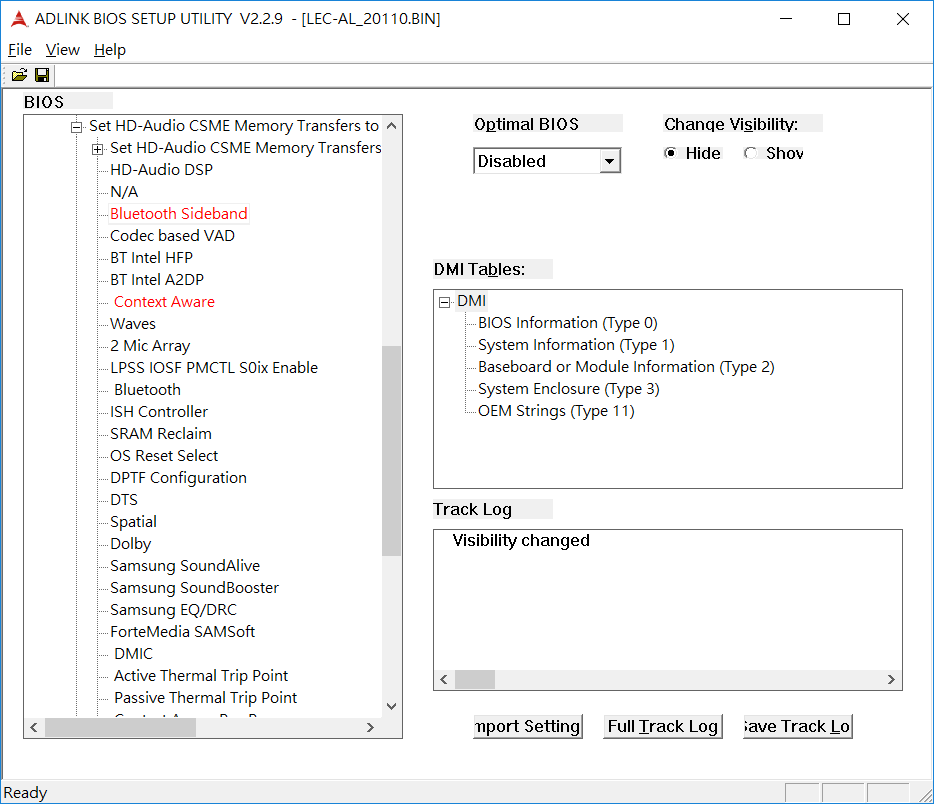Expand the nested Set HD-Audio CSME Memory Transfers node

tap(97, 149)
